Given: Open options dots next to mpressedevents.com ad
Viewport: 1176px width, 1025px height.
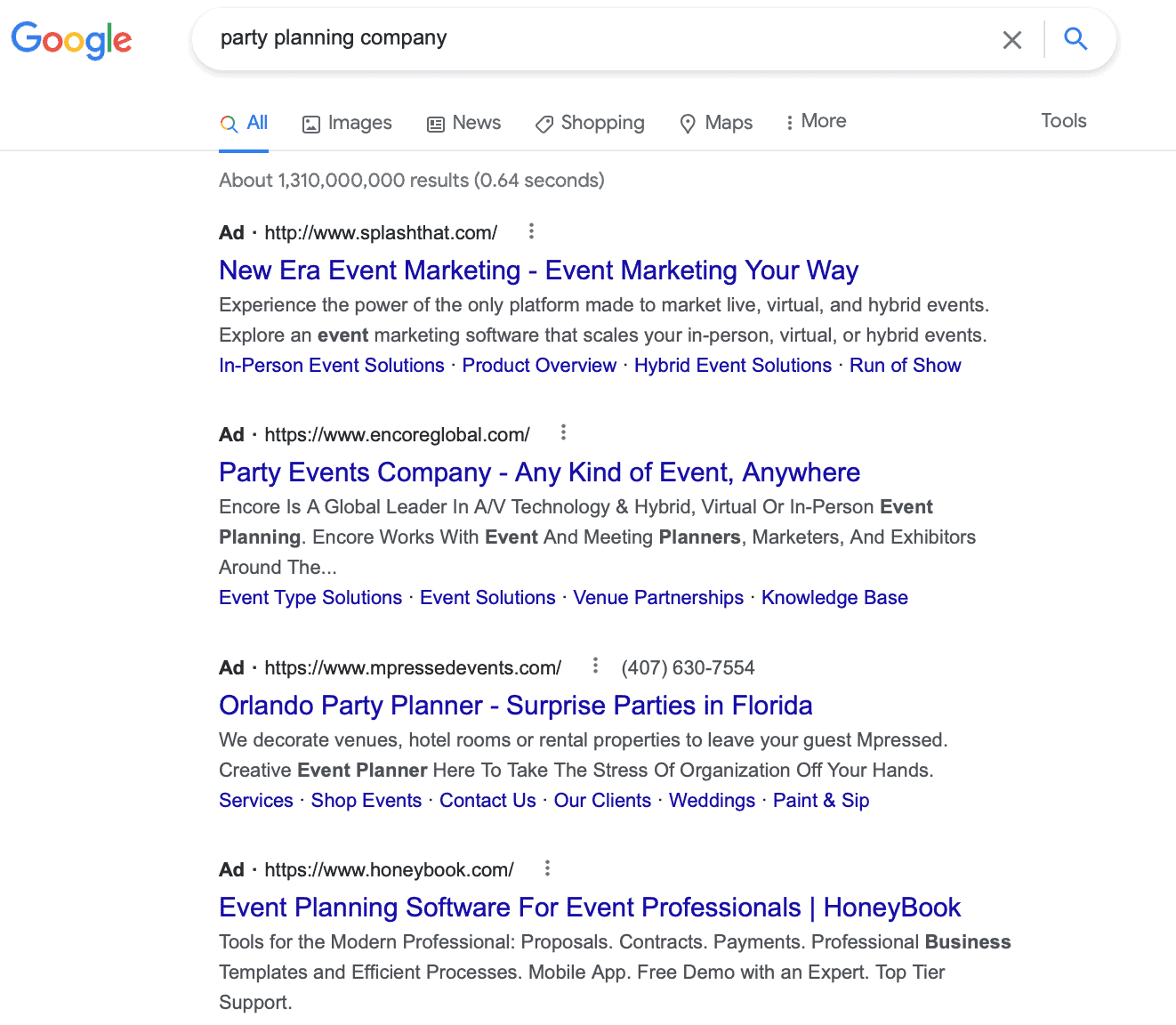Looking at the screenshot, I should coord(595,666).
